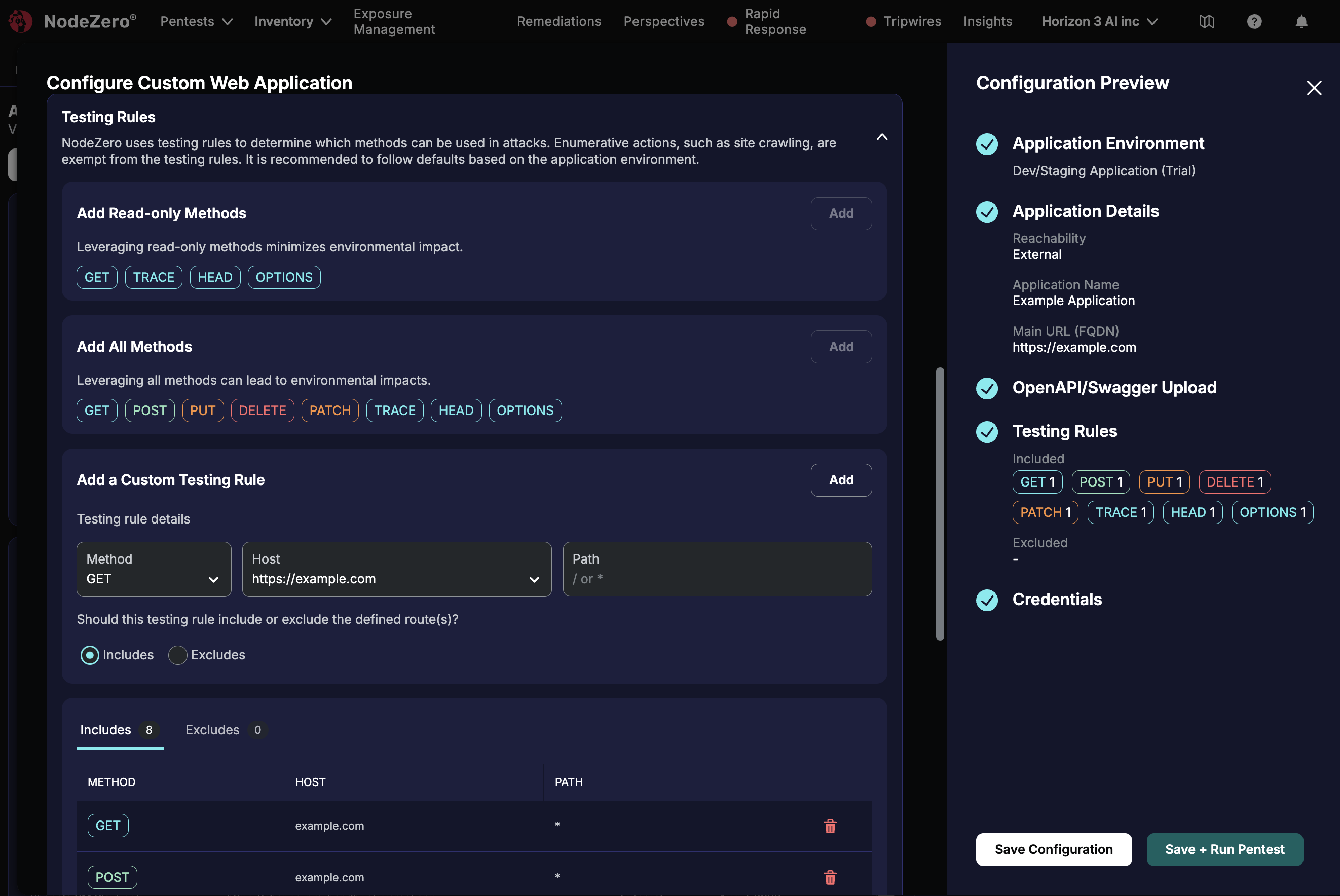Click the vertical scrollbar of the form
The width and height of the screenshot is (1340, 896).
click(x=940, y=504)
